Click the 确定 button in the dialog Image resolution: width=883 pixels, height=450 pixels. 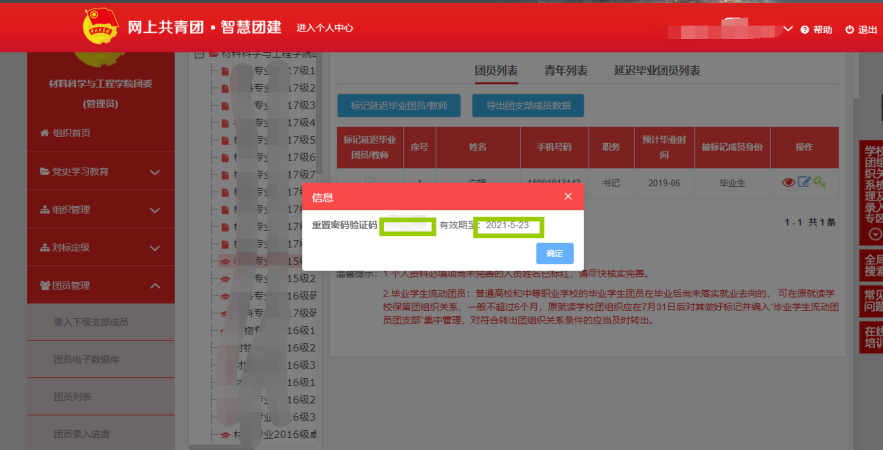[x=554, y=253]
